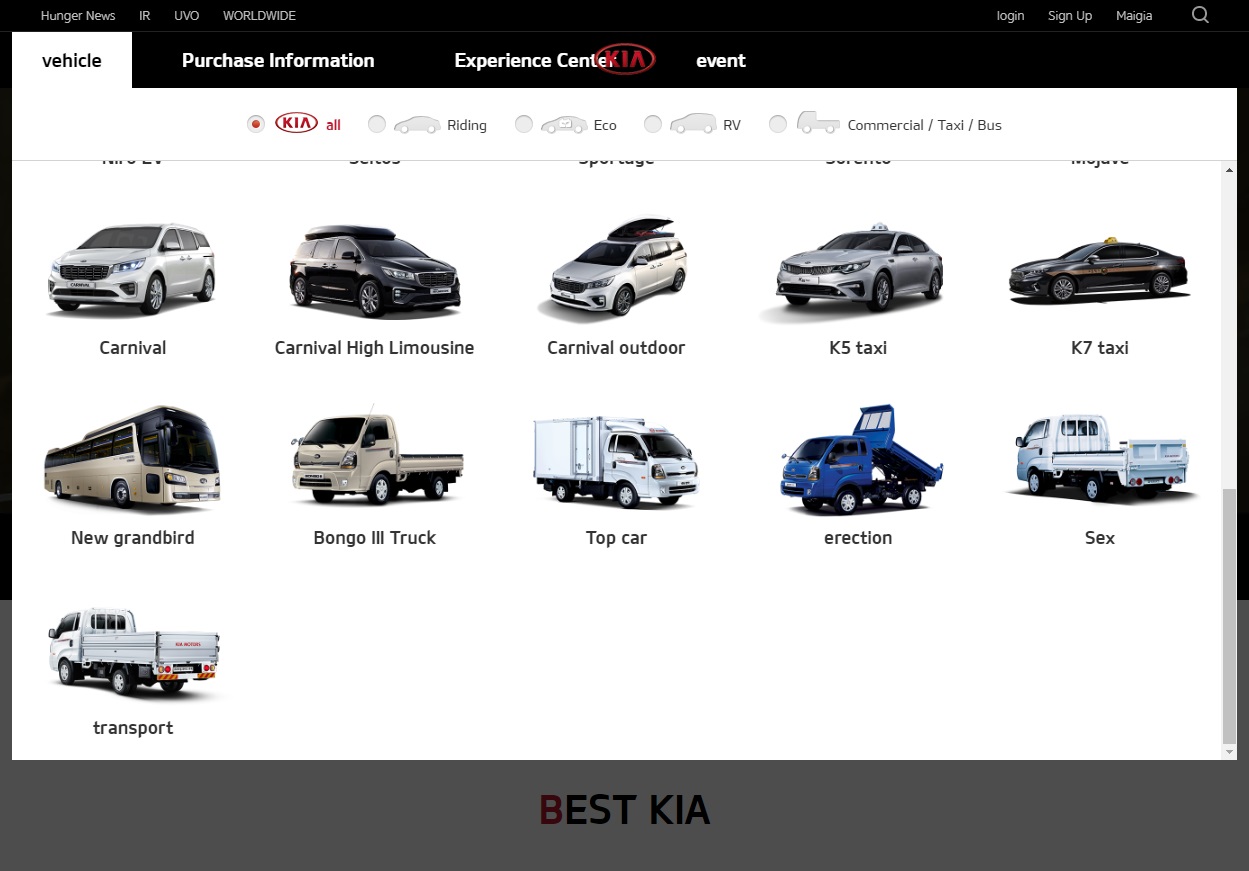Screen dimensions: 1249x871
Task: Visit the WORLDWIDE link in the top bar
Action: [259, 16]
